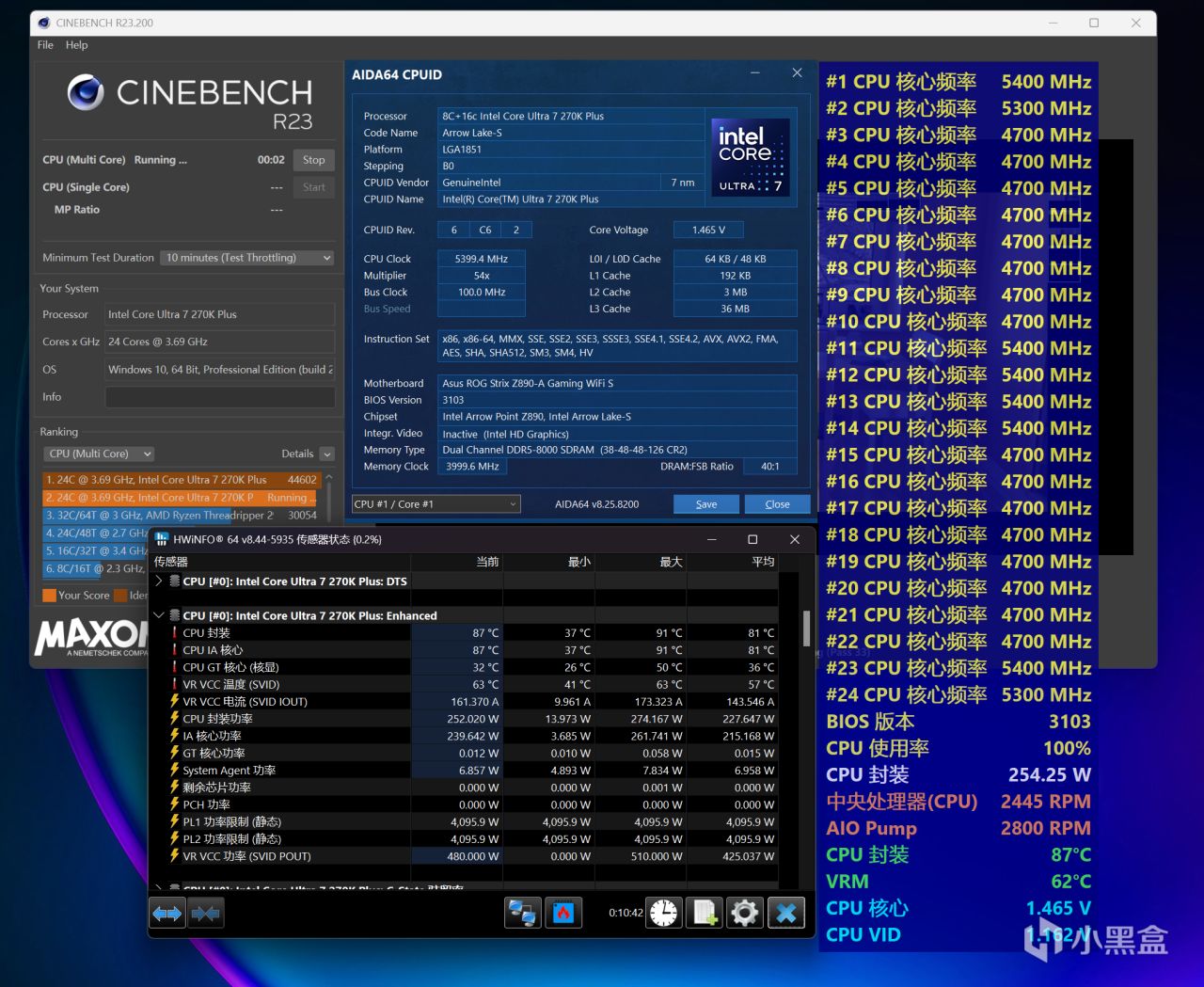Click HWiNFO 传感器 column header
Image resolution: width=1204 pixels, height=987 pixels.
point(280,562)
